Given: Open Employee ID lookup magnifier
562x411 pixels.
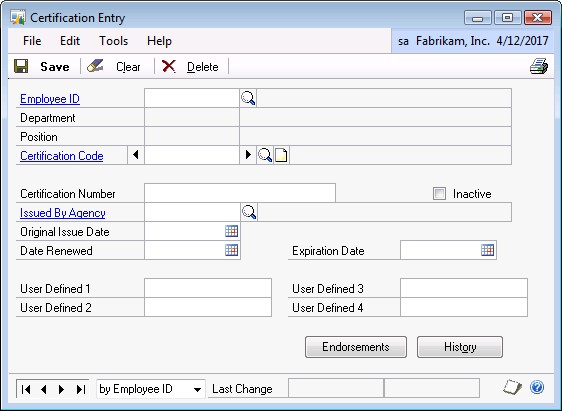Looking at the screenshot, I should click(x=248, y=98).
